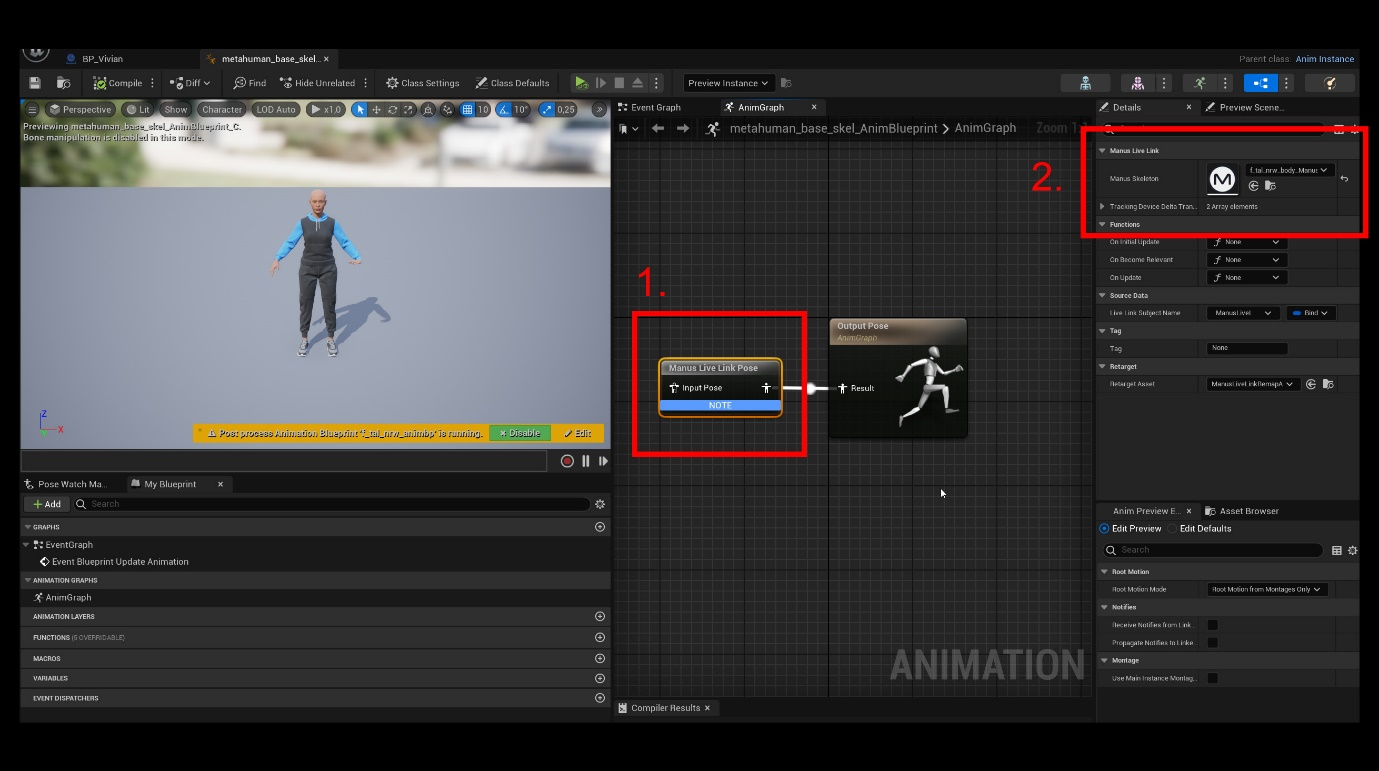The width and height of the screenshot is (1379, 771).
Task: Click the green Disable button in warning
Action: pos(520,433)
